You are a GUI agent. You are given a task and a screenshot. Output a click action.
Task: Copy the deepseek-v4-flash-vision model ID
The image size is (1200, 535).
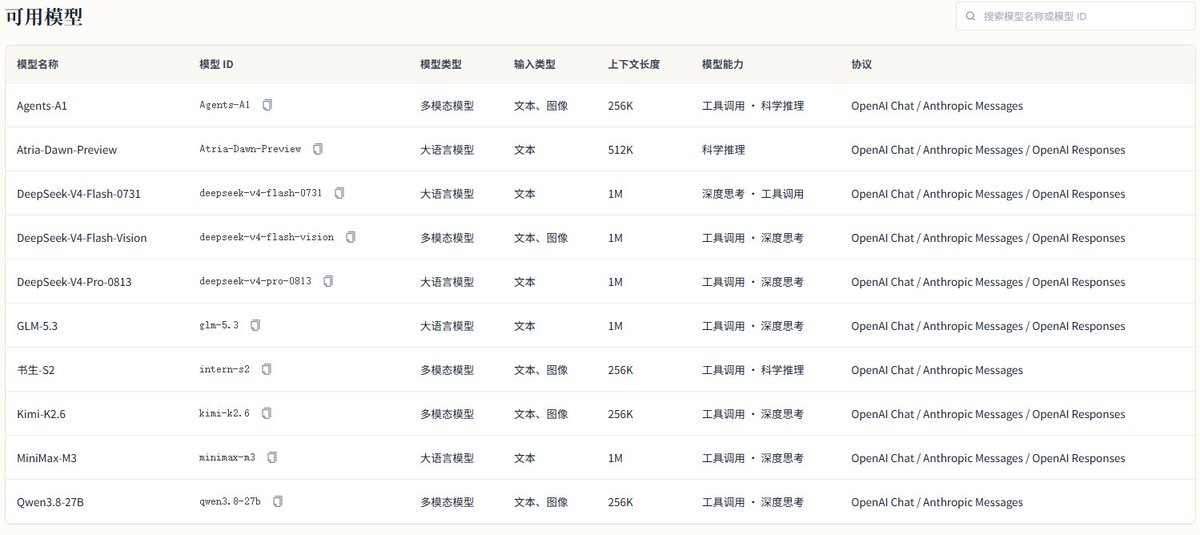351,237
